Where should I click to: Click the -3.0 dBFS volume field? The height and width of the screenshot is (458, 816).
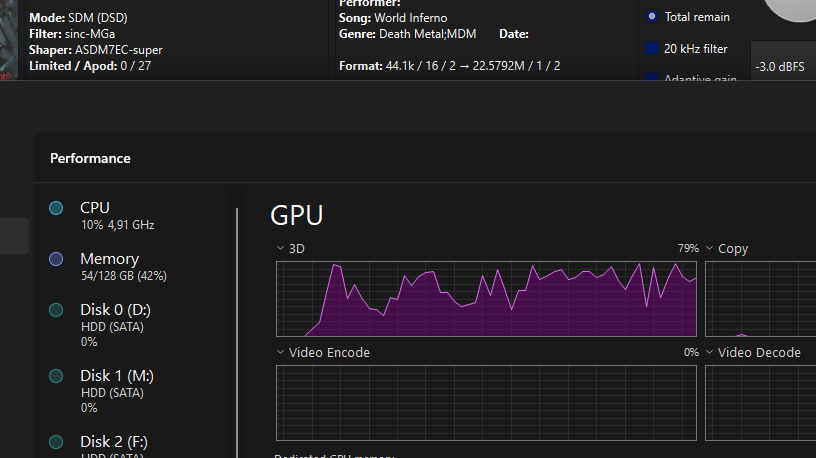click(782, 67)
